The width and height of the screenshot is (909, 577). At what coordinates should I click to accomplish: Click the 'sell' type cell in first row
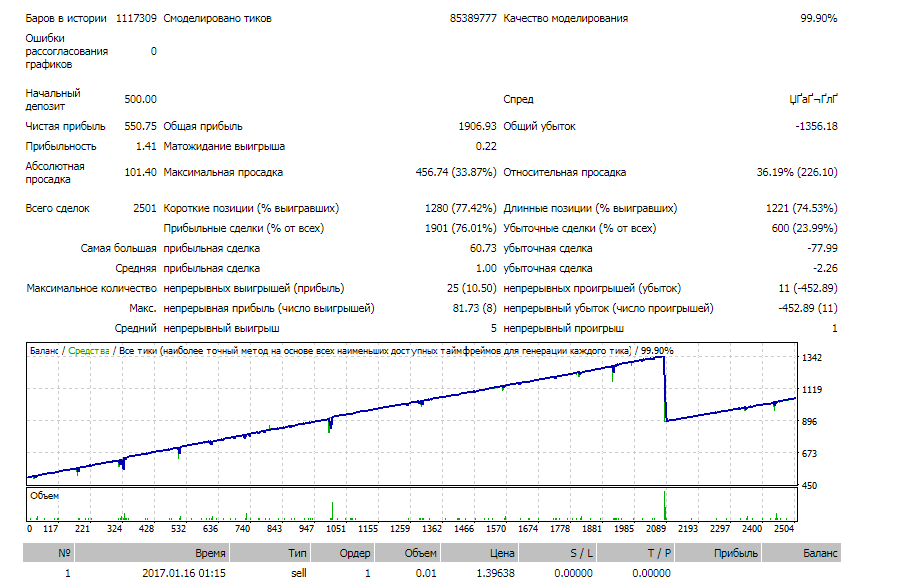[299, 572]
